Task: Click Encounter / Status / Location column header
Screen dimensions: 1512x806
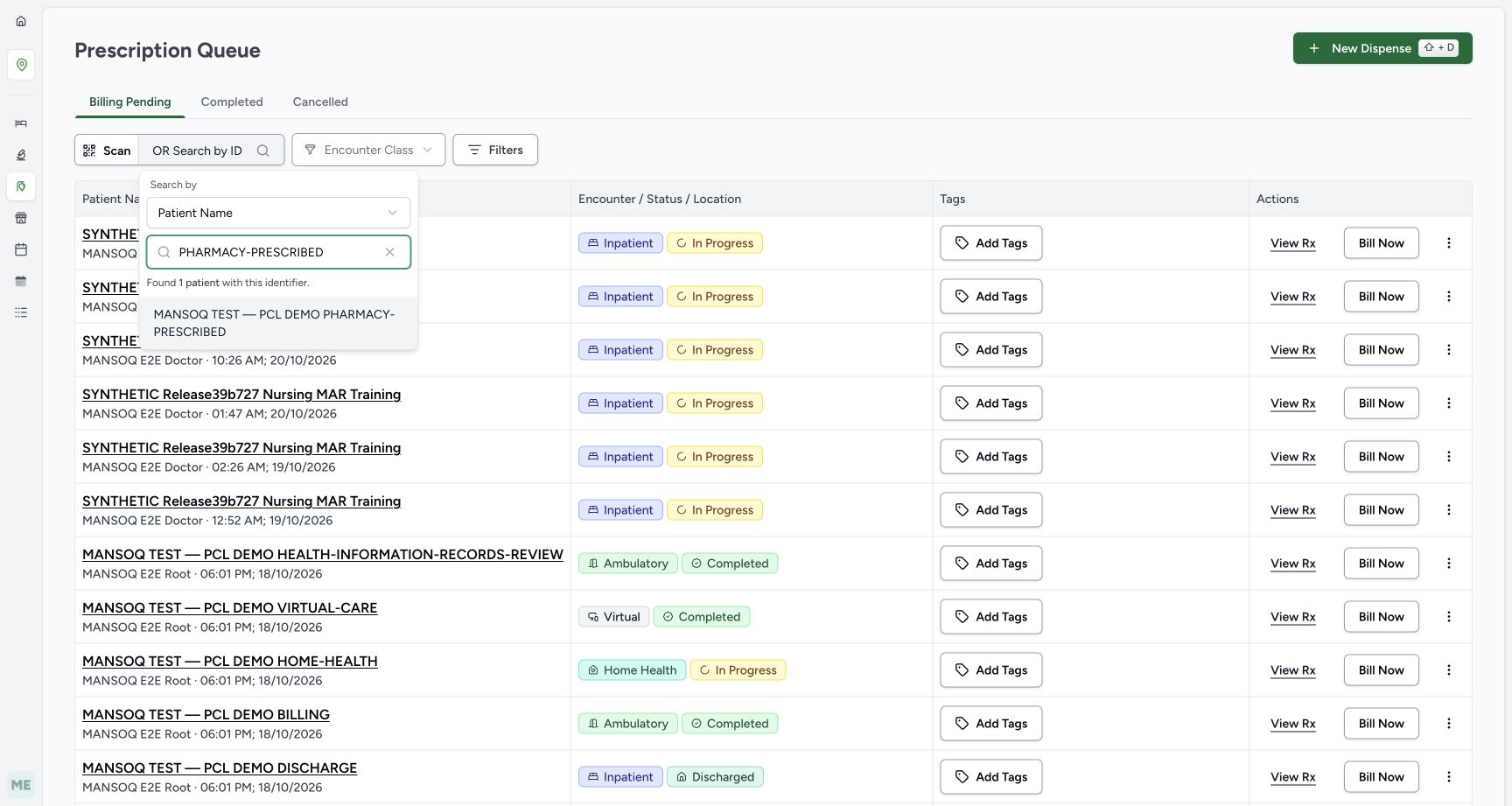Action: (660, 199)
